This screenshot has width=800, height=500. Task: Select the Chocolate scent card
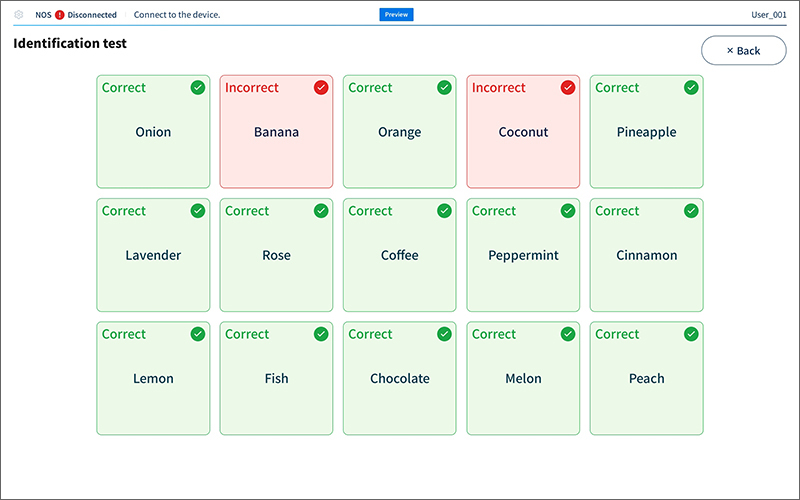tap(400, 378)
